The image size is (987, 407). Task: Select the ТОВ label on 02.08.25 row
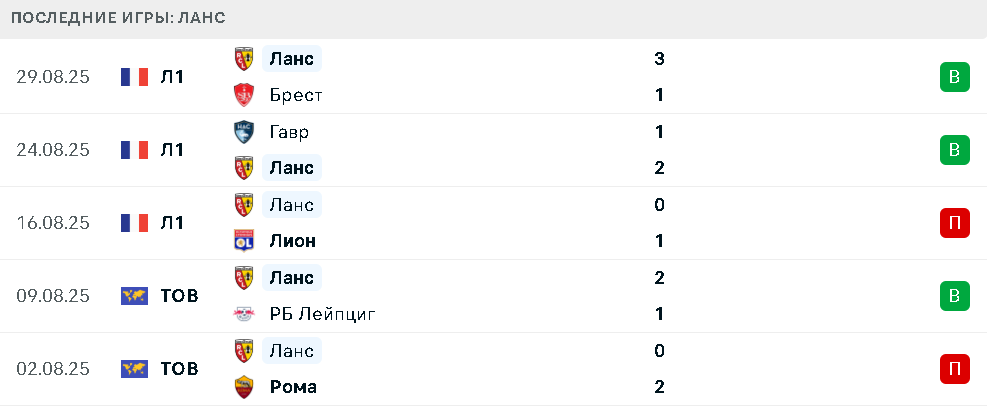(x=179, y=369)
